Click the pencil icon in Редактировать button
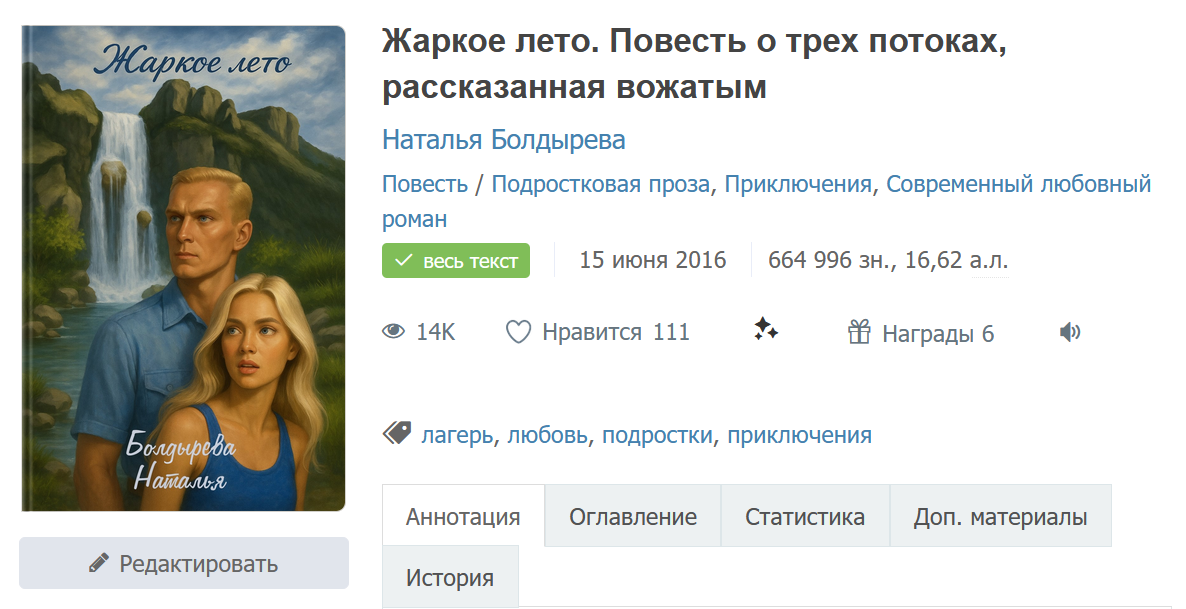 click(99, 563)
